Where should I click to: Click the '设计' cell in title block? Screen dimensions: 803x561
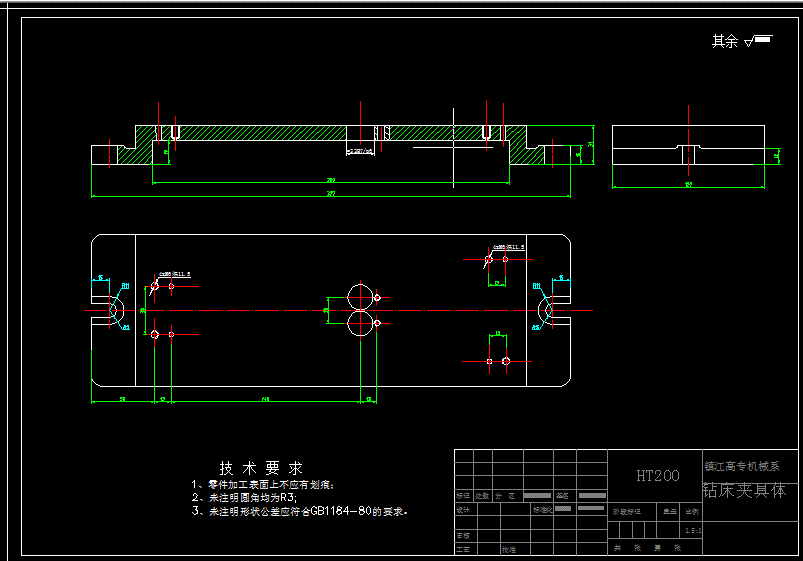coord(463,510)
